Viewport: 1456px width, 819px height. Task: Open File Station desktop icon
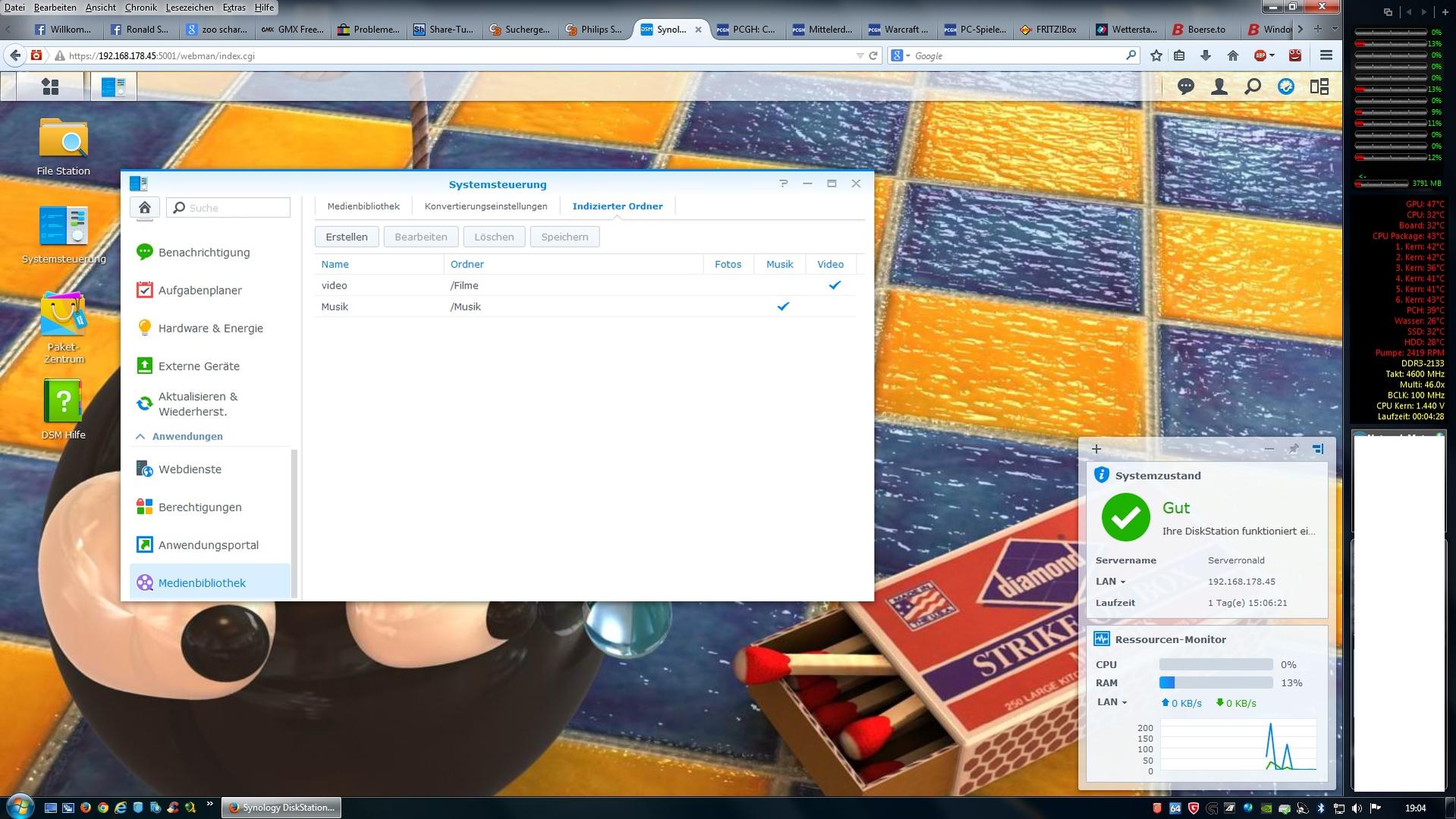[x=64, y=146]
